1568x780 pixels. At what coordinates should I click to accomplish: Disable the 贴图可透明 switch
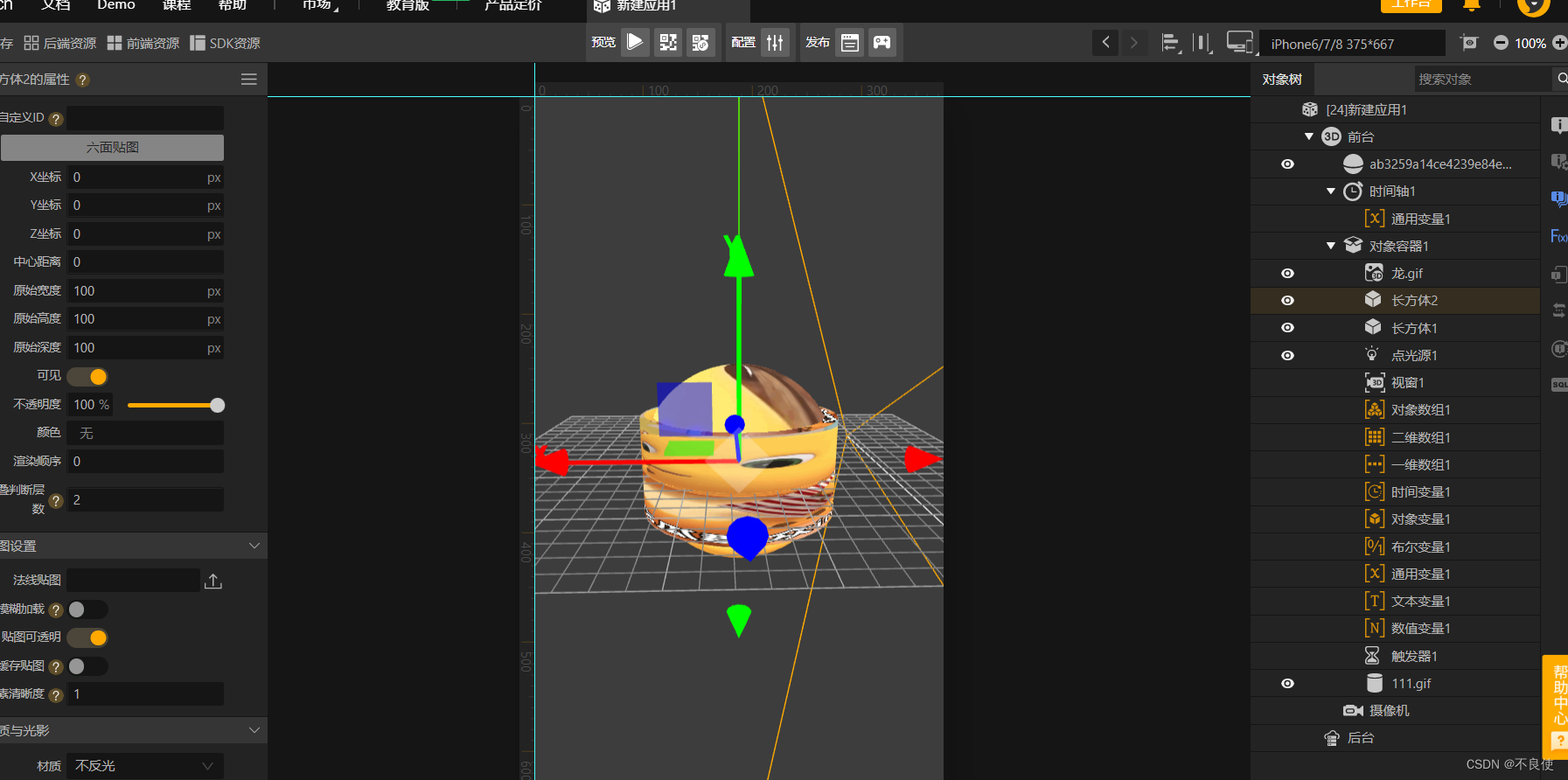click(87, 637)
